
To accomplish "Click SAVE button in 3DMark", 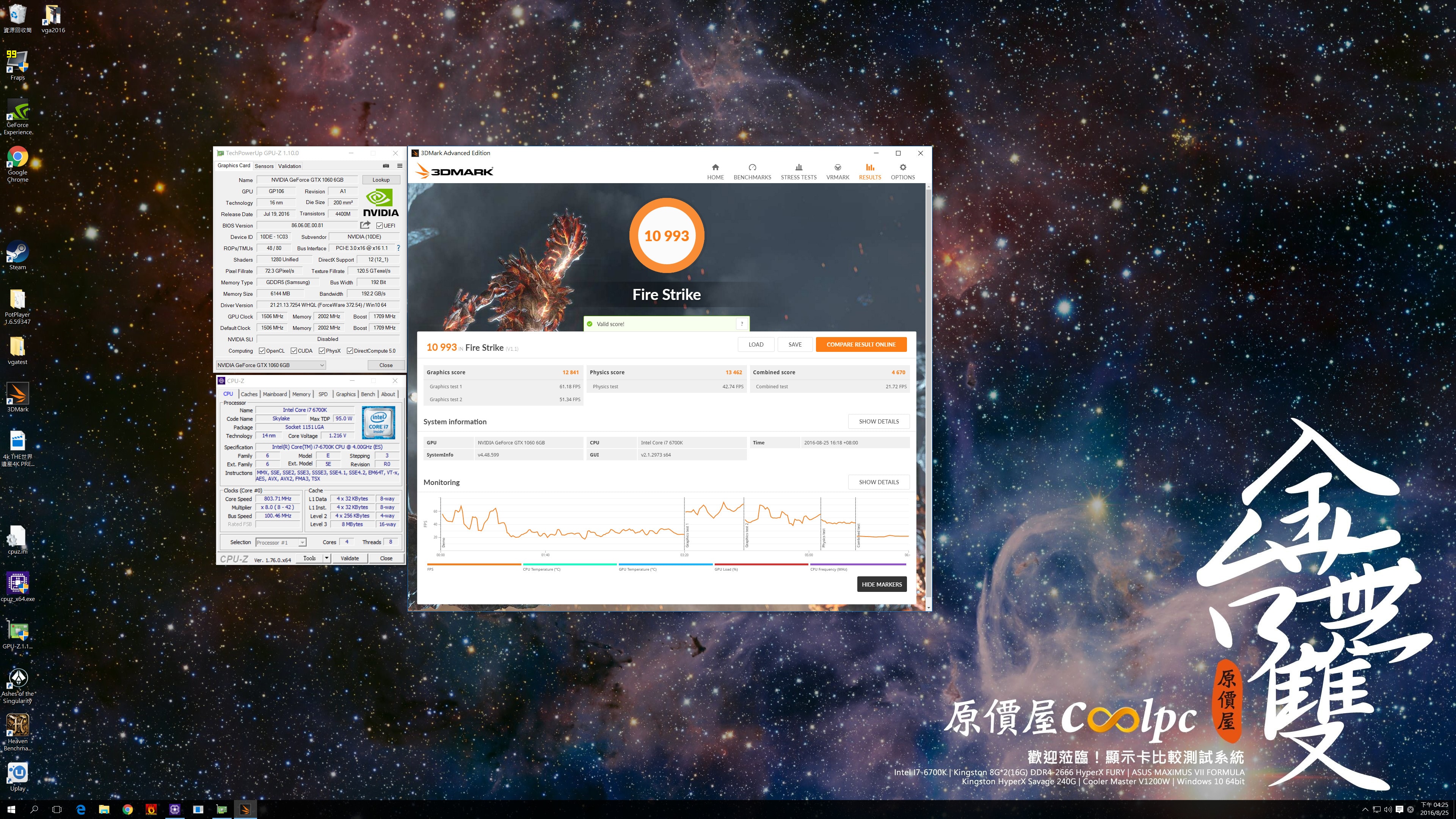I will (x=795, y=344).
